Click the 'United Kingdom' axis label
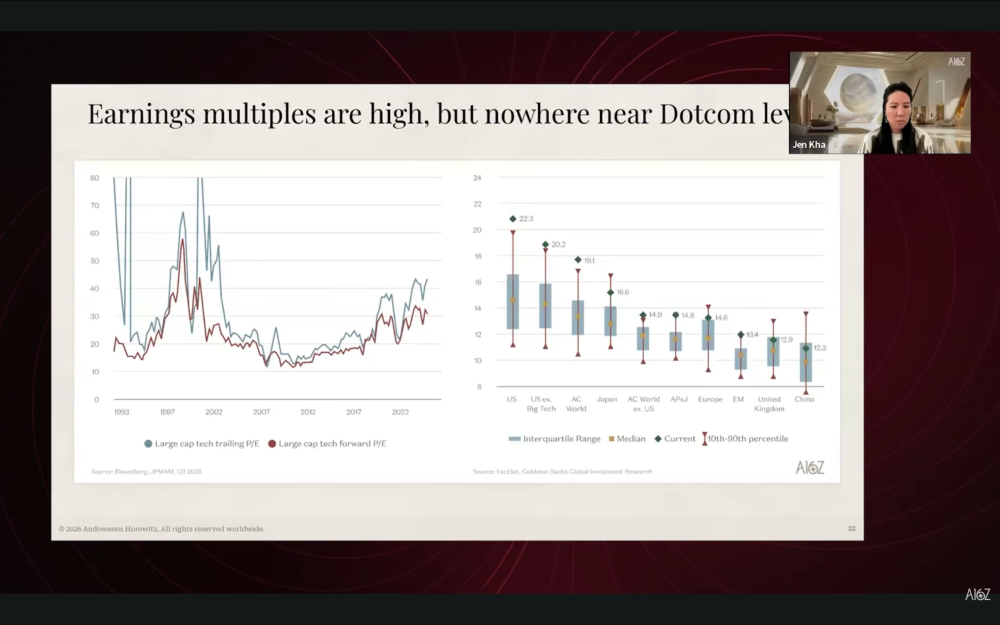The image size is (1000, 625). [x=769, y=404]
